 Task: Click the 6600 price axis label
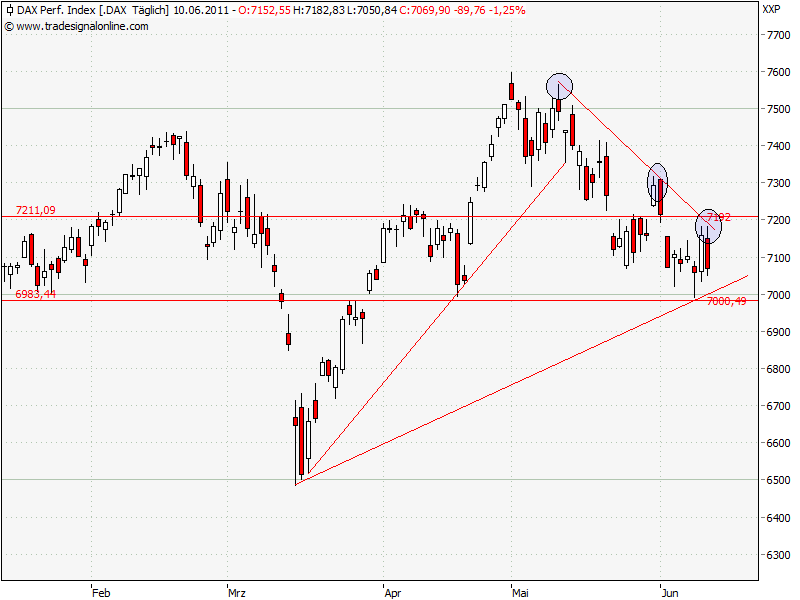pyautogui.click(x=779, y=443)
